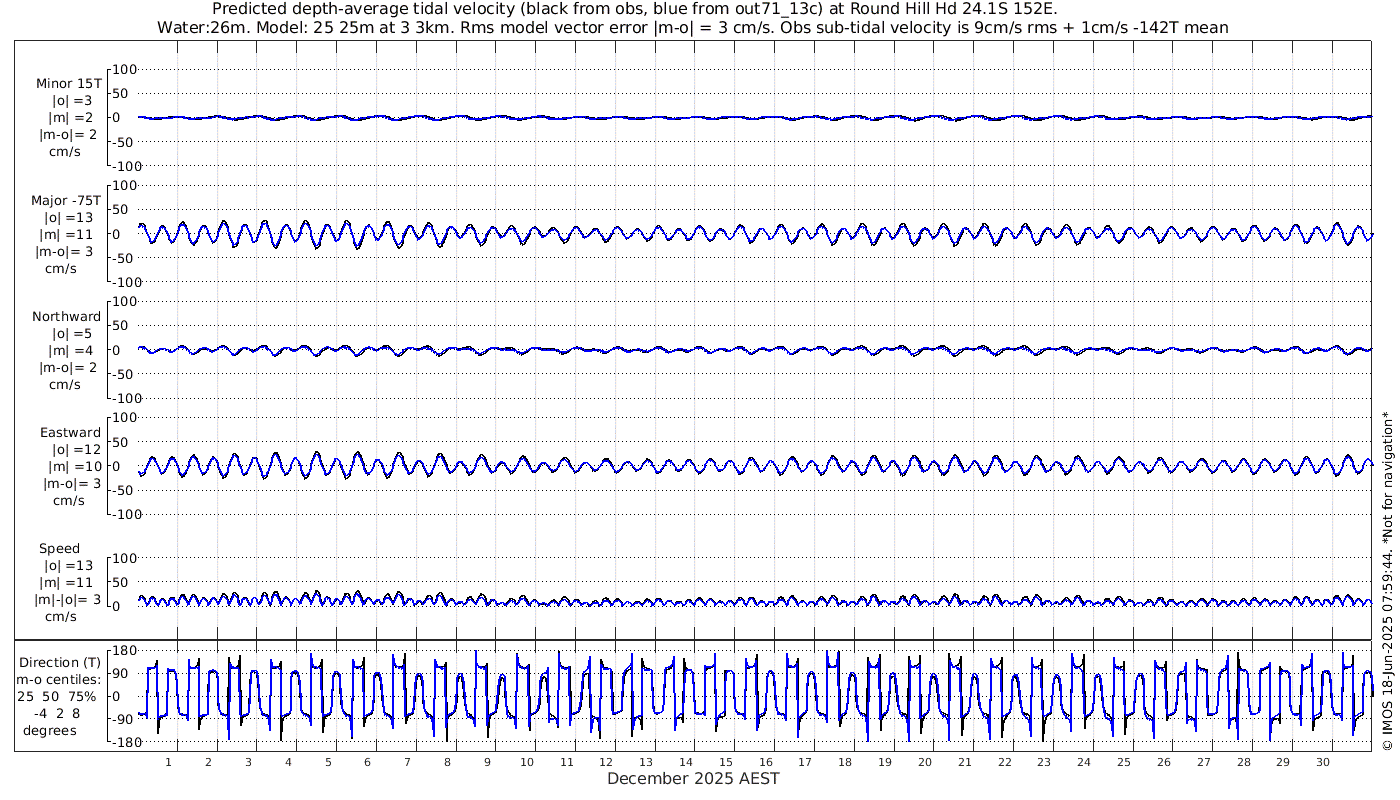Click the 'Direction (T)' panel label
The height and width of the screenshot is (800, 1400).
coord(60,662)
